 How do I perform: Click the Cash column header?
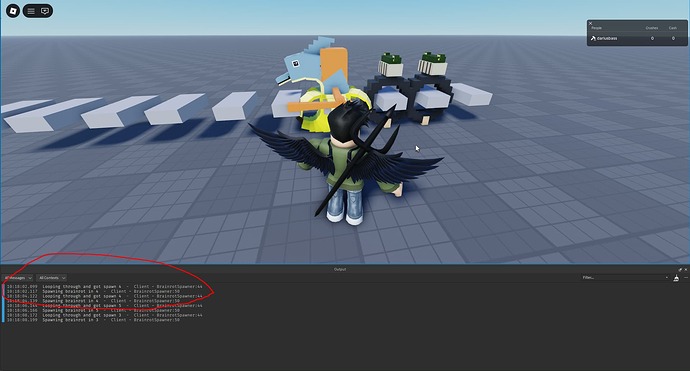[673, 28]
